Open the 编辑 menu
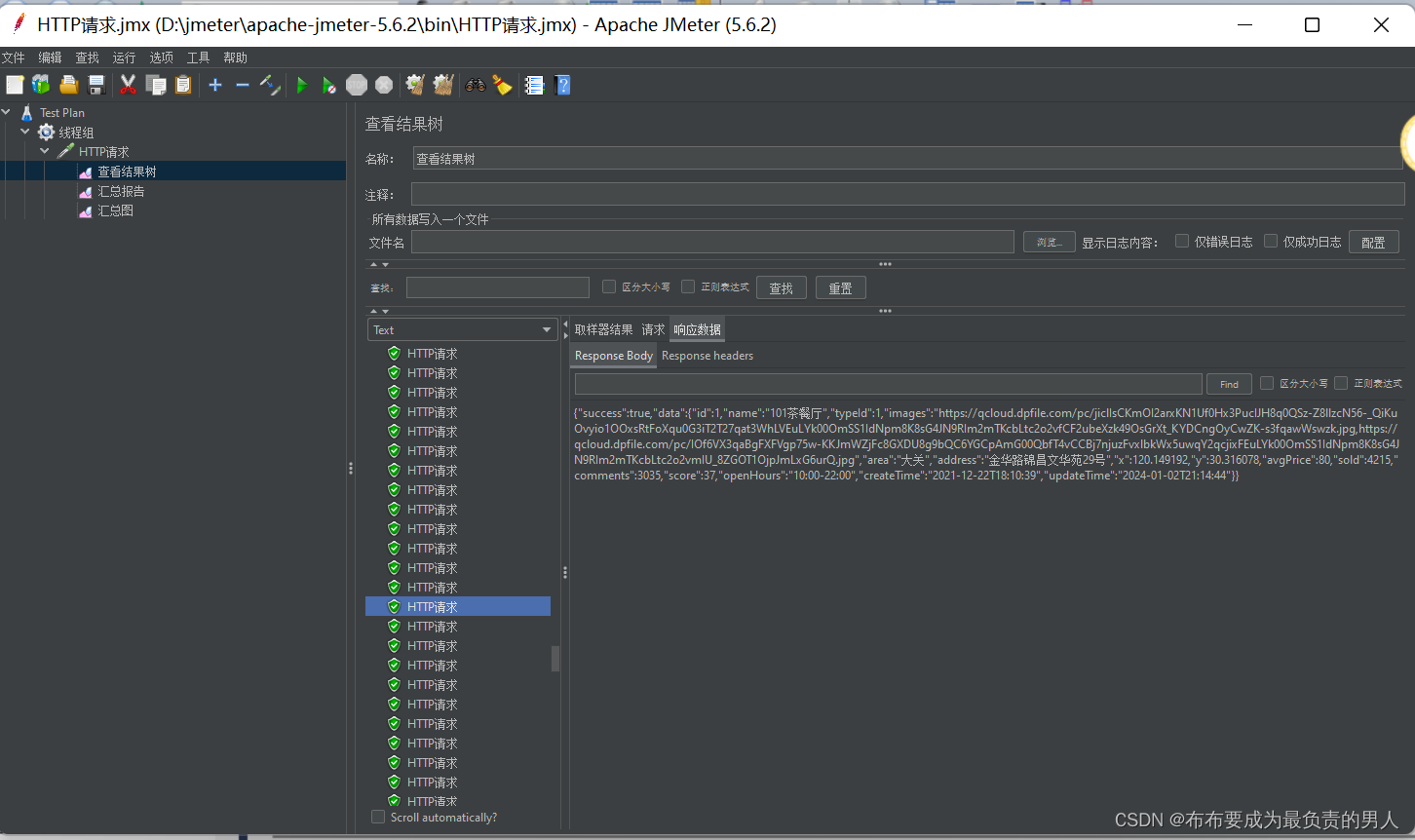The height and width of the screenshot is (840, 1415). [x=50, y=57]
